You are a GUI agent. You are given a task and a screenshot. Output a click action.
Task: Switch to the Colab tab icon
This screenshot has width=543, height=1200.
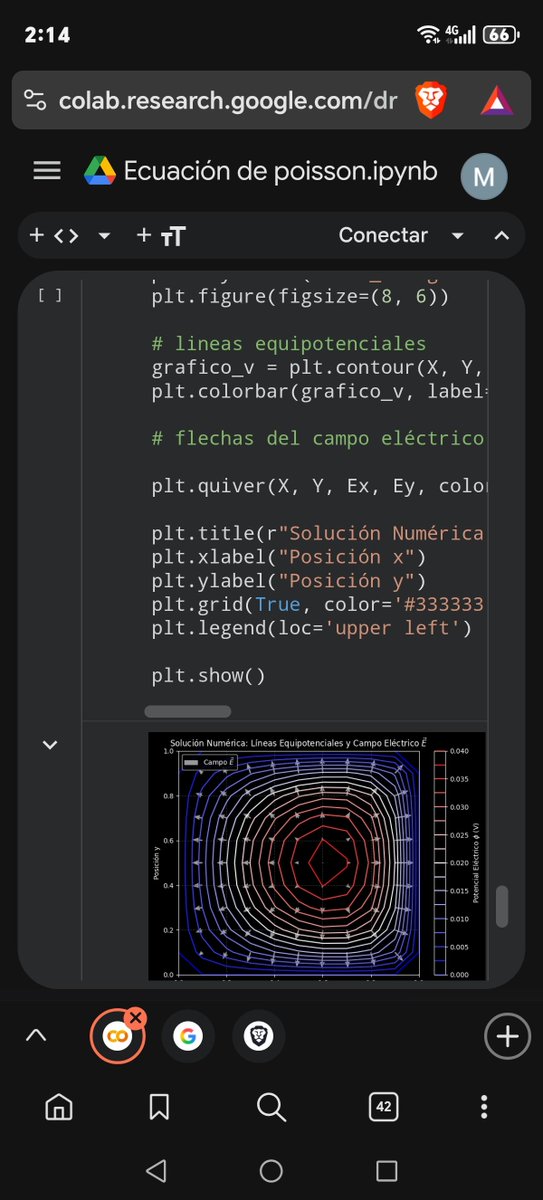coord(117,1037)
